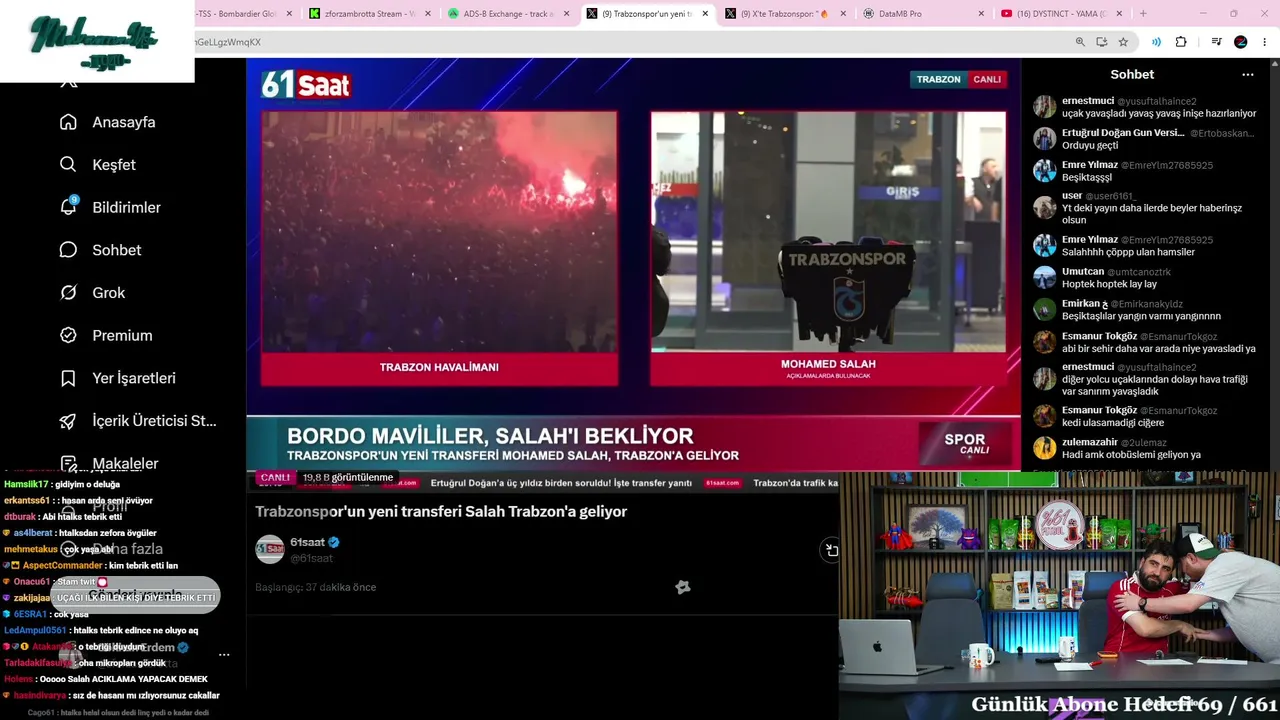Click the 19,8 B görüntülenme view count
The width and height of the screenshot is (1280, 720).
point(347,478)
